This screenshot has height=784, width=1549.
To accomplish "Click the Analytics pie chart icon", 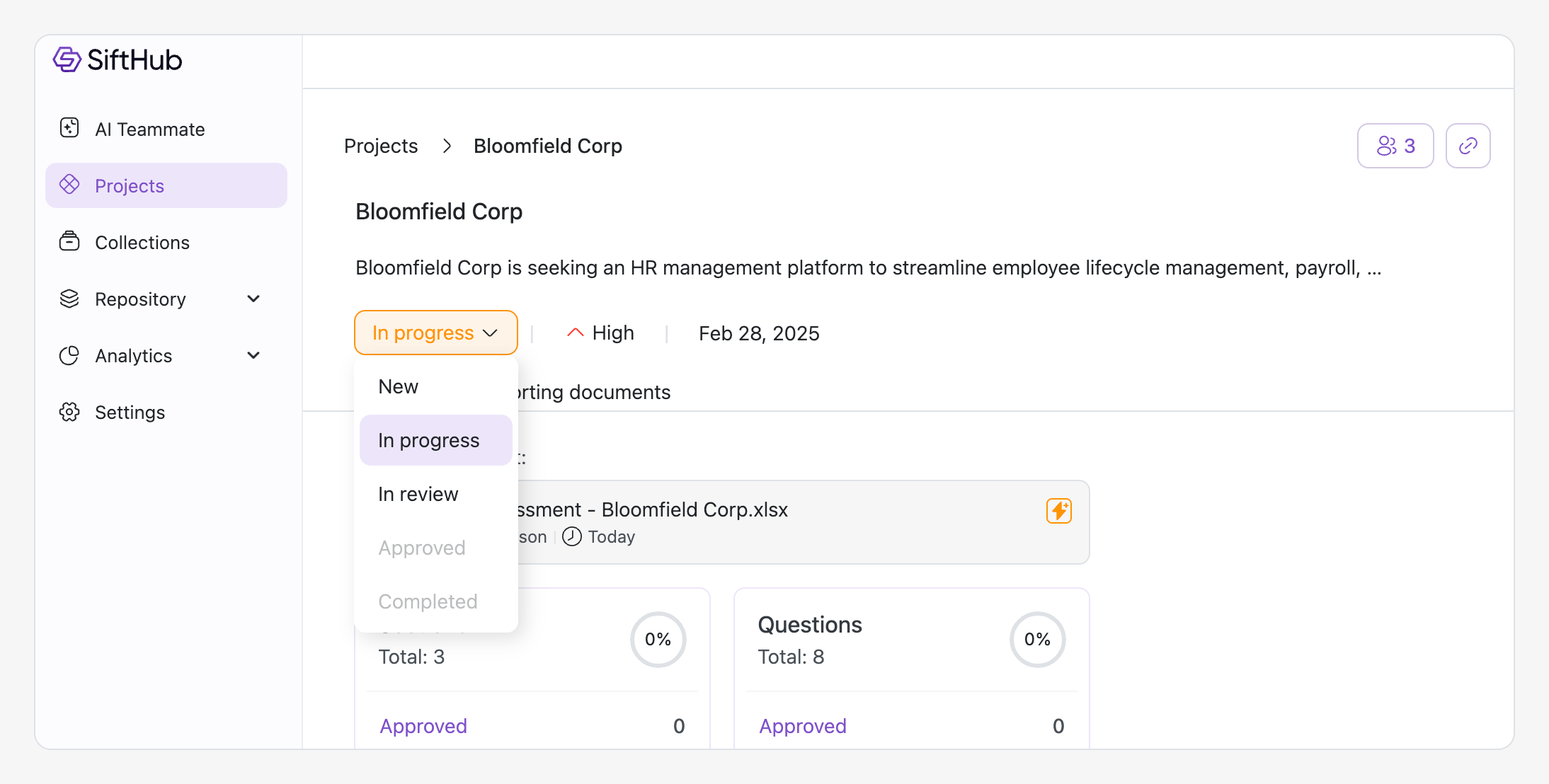I will (69, 355).
